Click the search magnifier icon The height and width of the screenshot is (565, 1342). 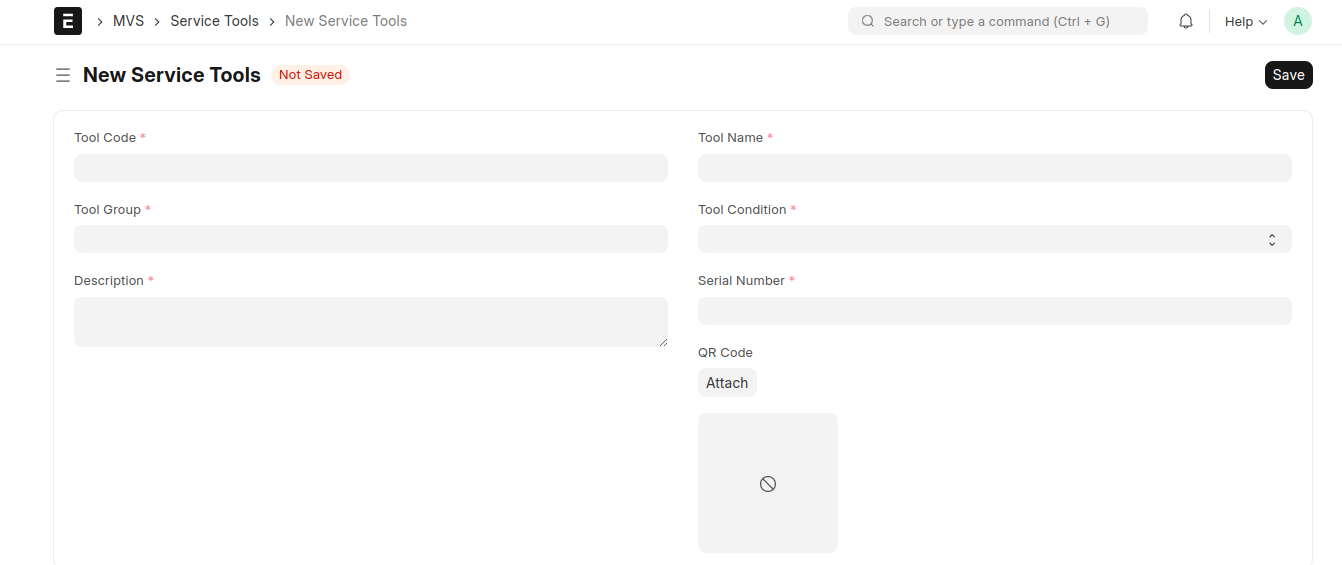[868, 21]
